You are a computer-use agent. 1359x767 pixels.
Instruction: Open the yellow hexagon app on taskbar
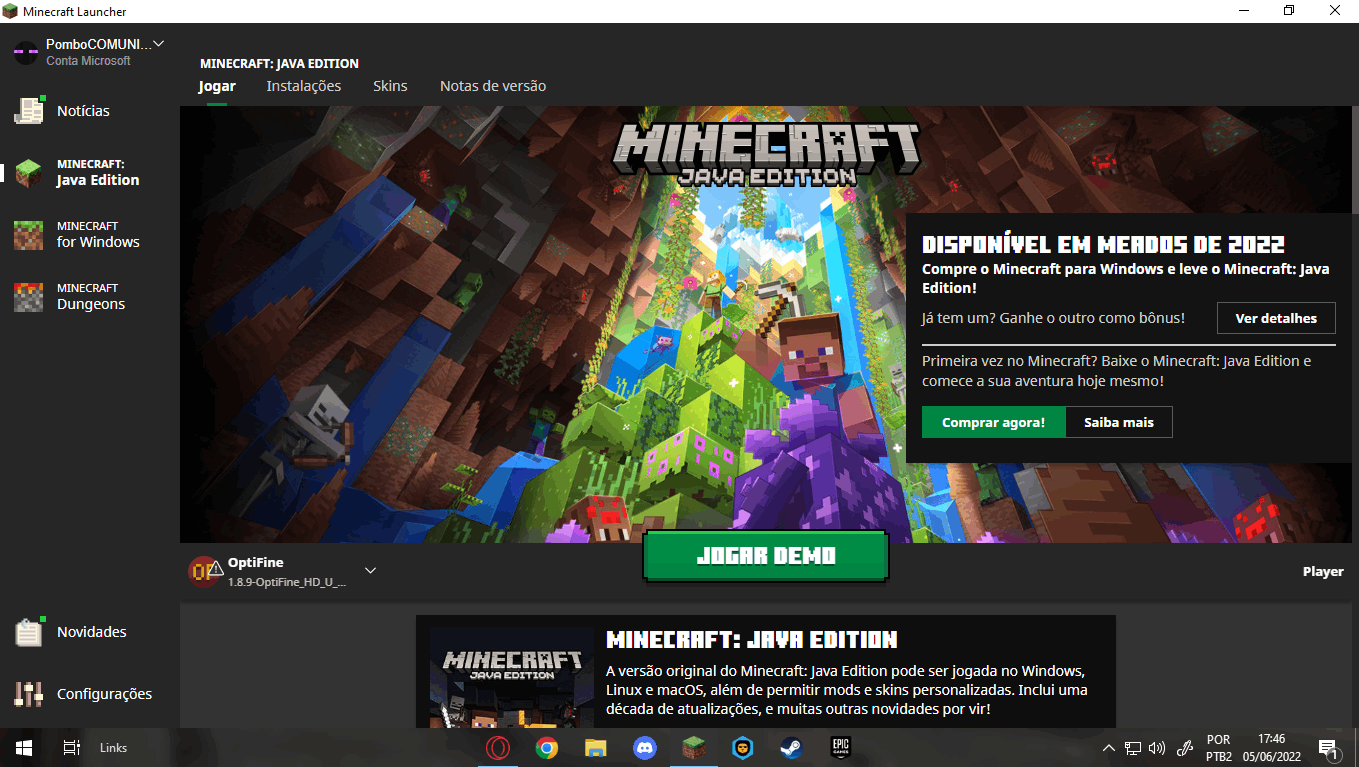(x=742, y=747)
